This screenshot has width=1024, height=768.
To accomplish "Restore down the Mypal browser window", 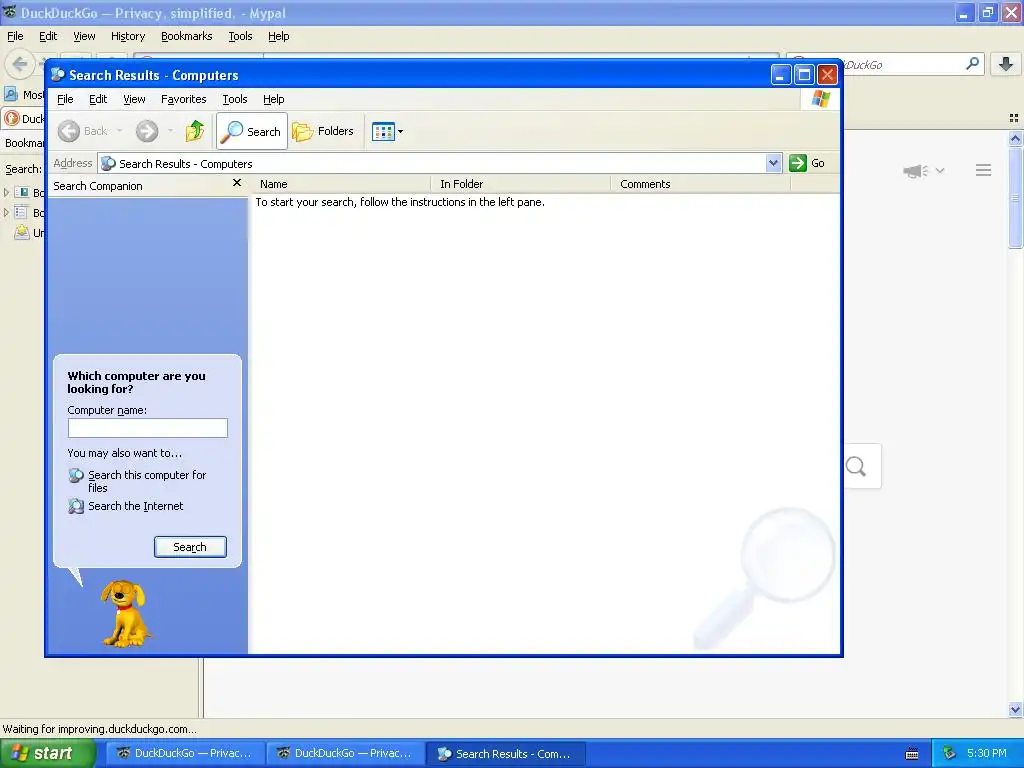I will click(988, 12).
